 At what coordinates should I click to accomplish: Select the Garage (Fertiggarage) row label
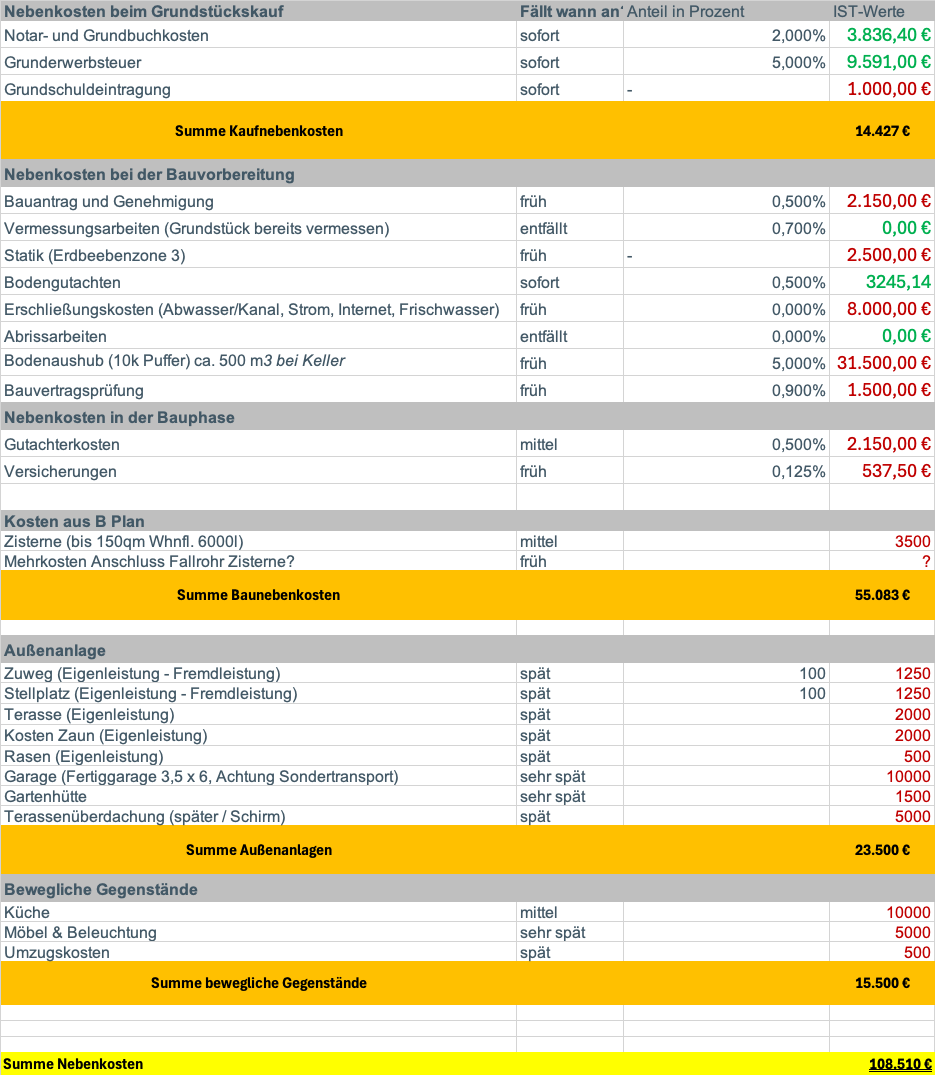(x=201, y=776)
